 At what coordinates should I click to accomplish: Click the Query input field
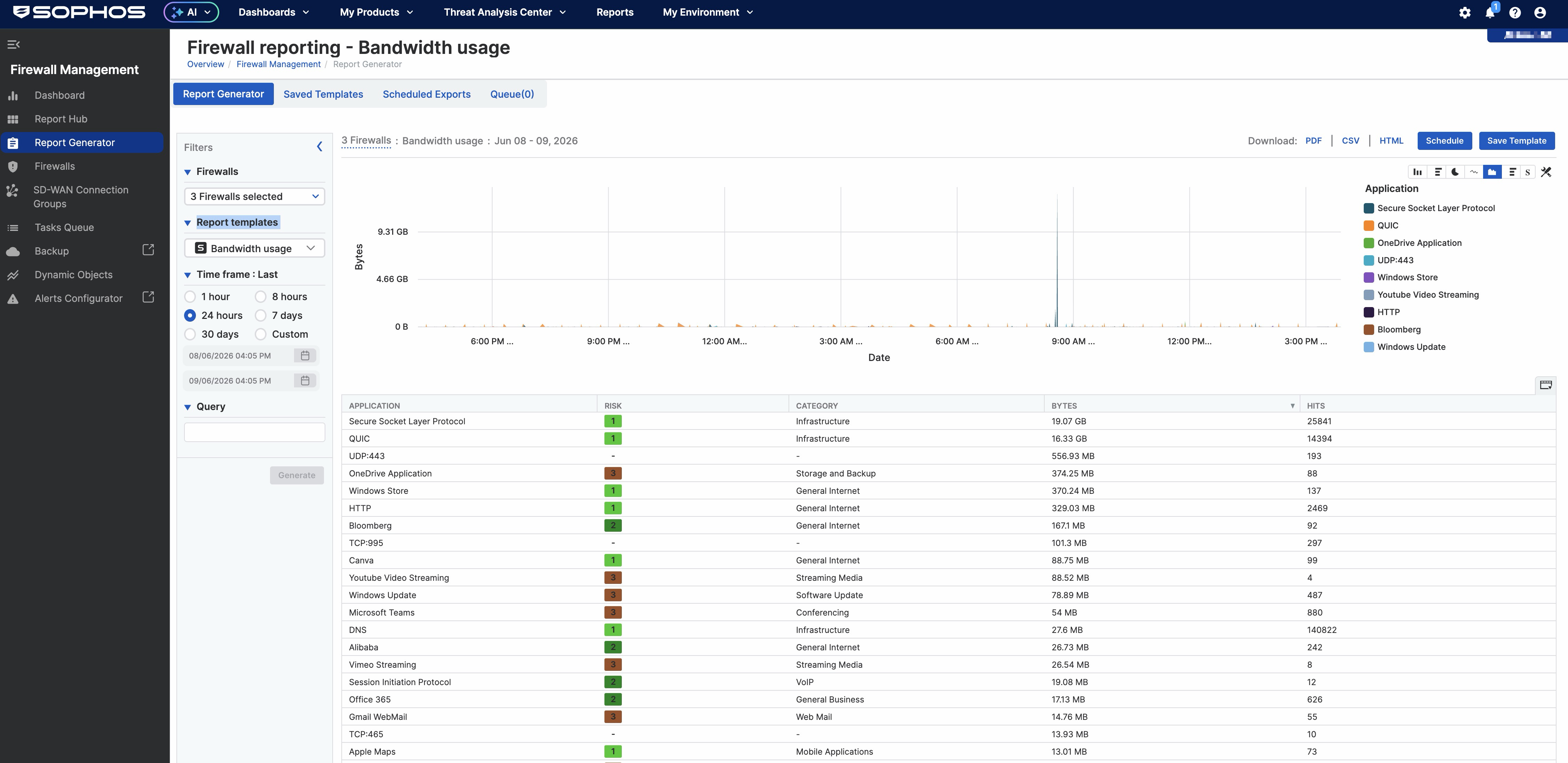coord(254,433)
